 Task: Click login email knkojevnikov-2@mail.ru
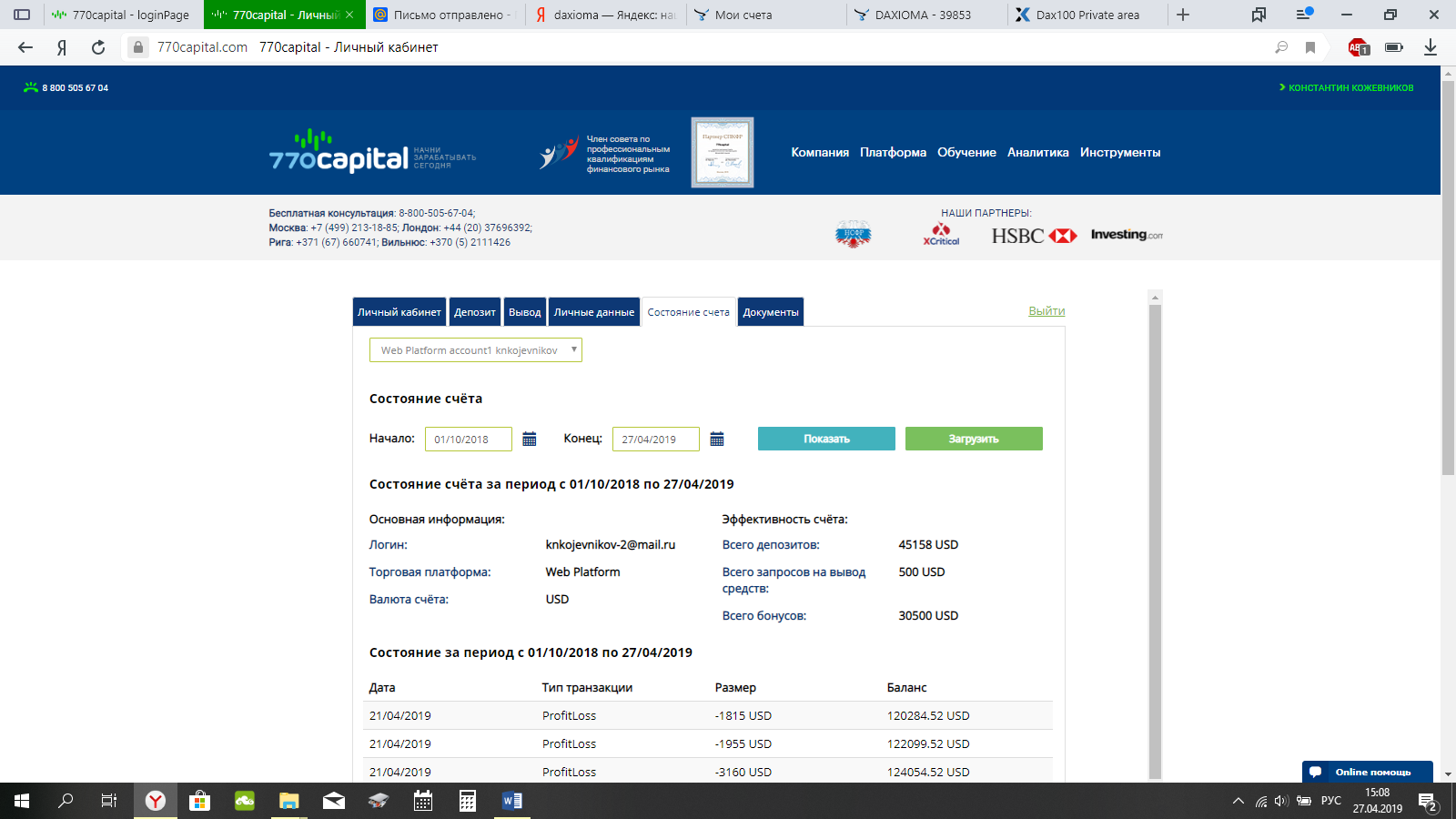(611, 545)
